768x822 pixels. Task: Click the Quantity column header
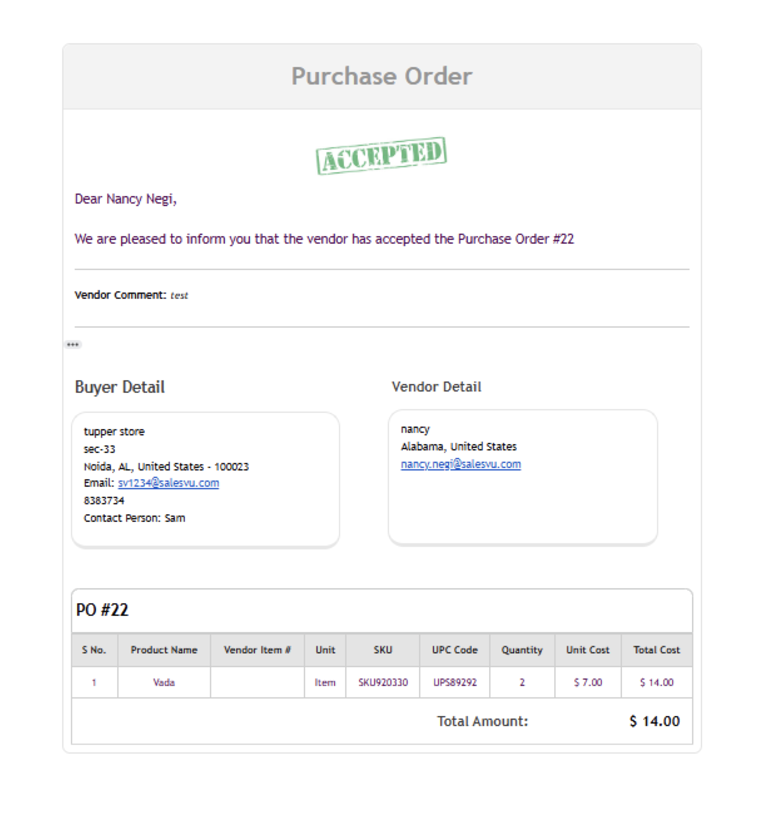(x=522, y=650)
